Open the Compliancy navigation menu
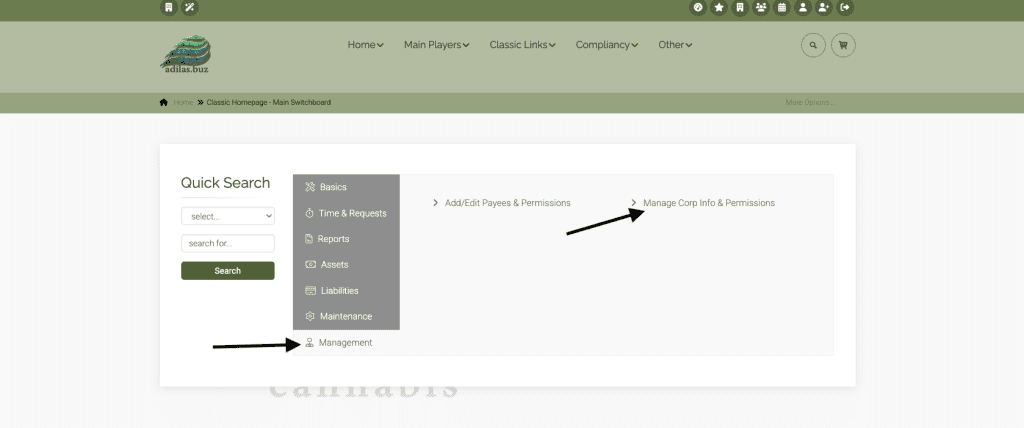Screen dimensions: 1024x428 (607, 45)
